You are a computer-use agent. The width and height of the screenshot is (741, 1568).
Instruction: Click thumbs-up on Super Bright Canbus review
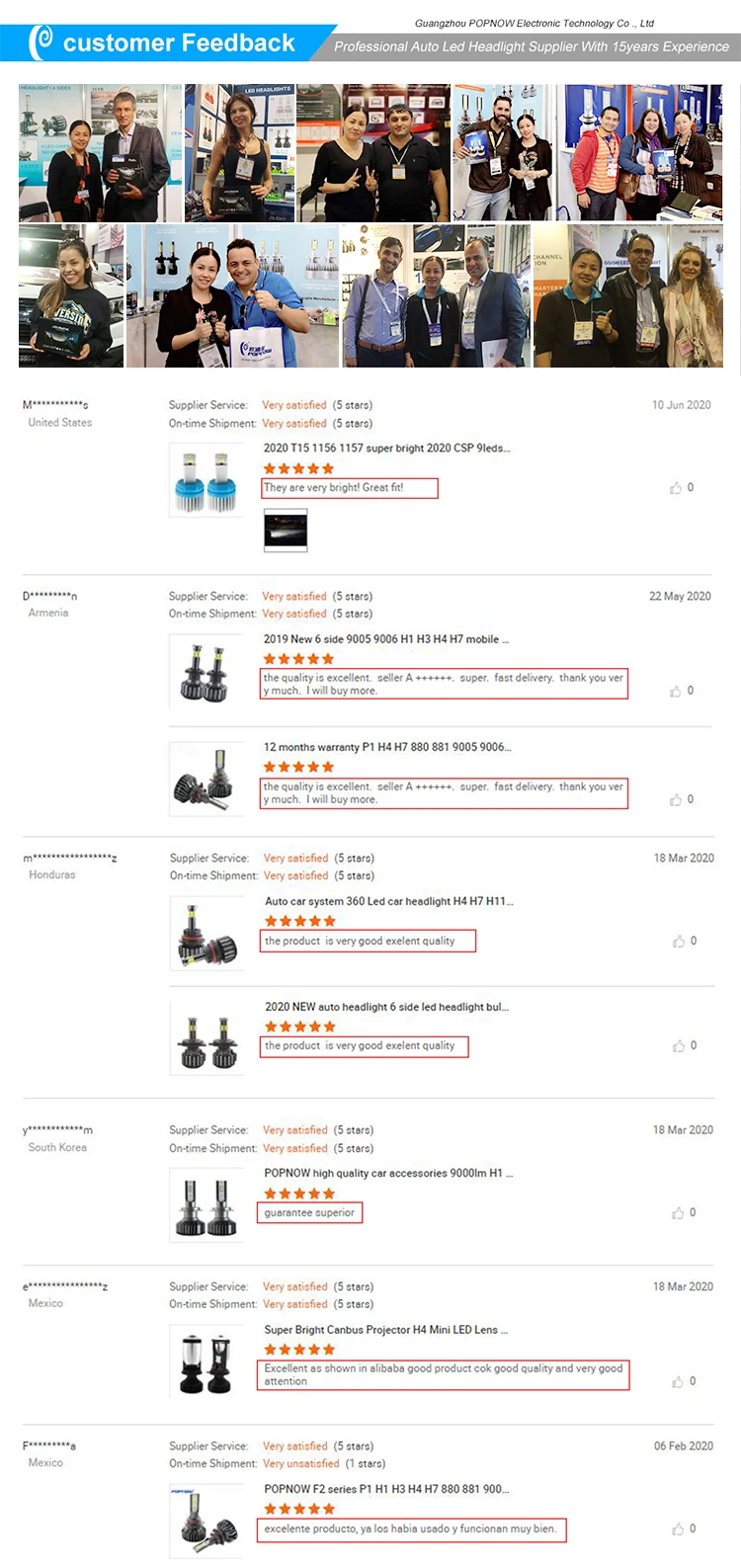point(678,1381)
